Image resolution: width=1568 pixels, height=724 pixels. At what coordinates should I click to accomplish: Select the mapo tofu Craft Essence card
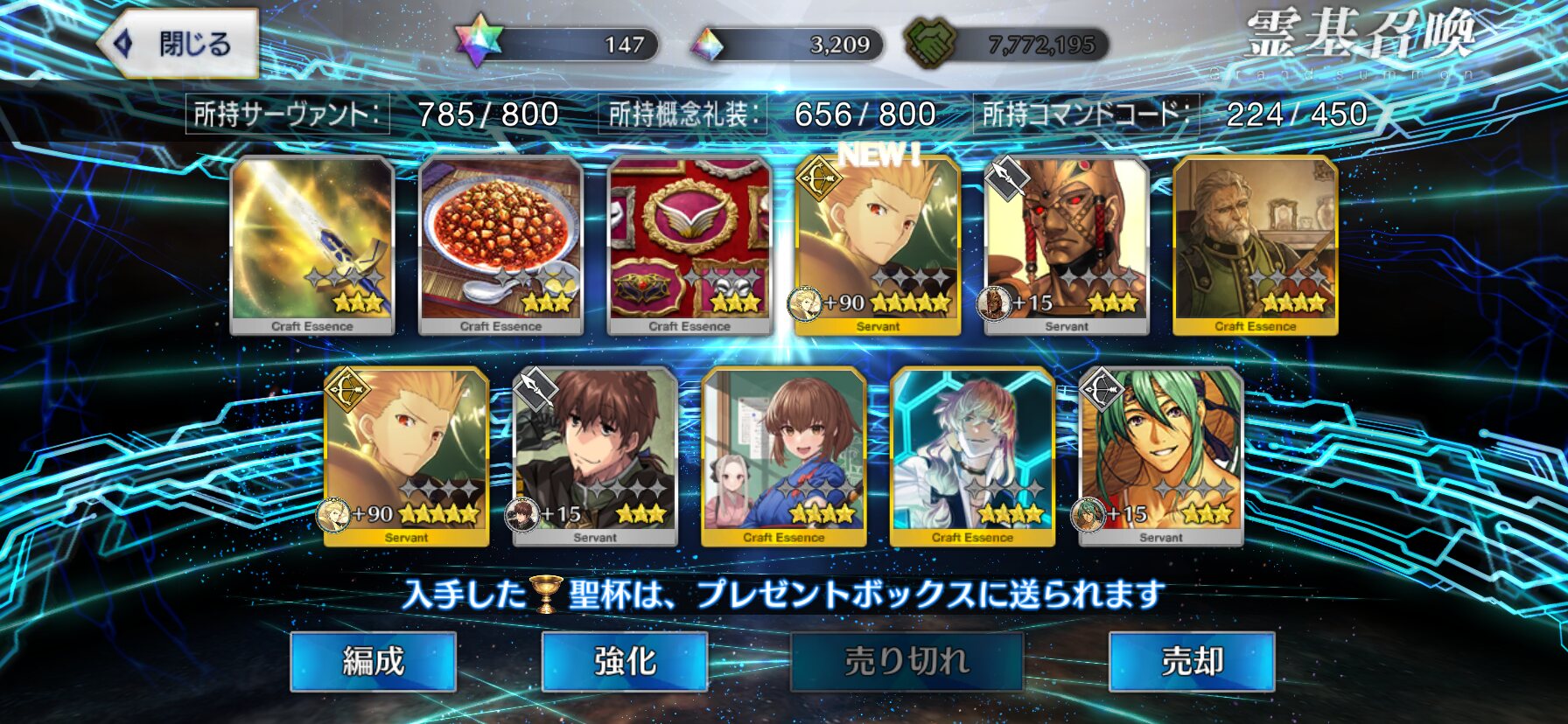[500, 247]
